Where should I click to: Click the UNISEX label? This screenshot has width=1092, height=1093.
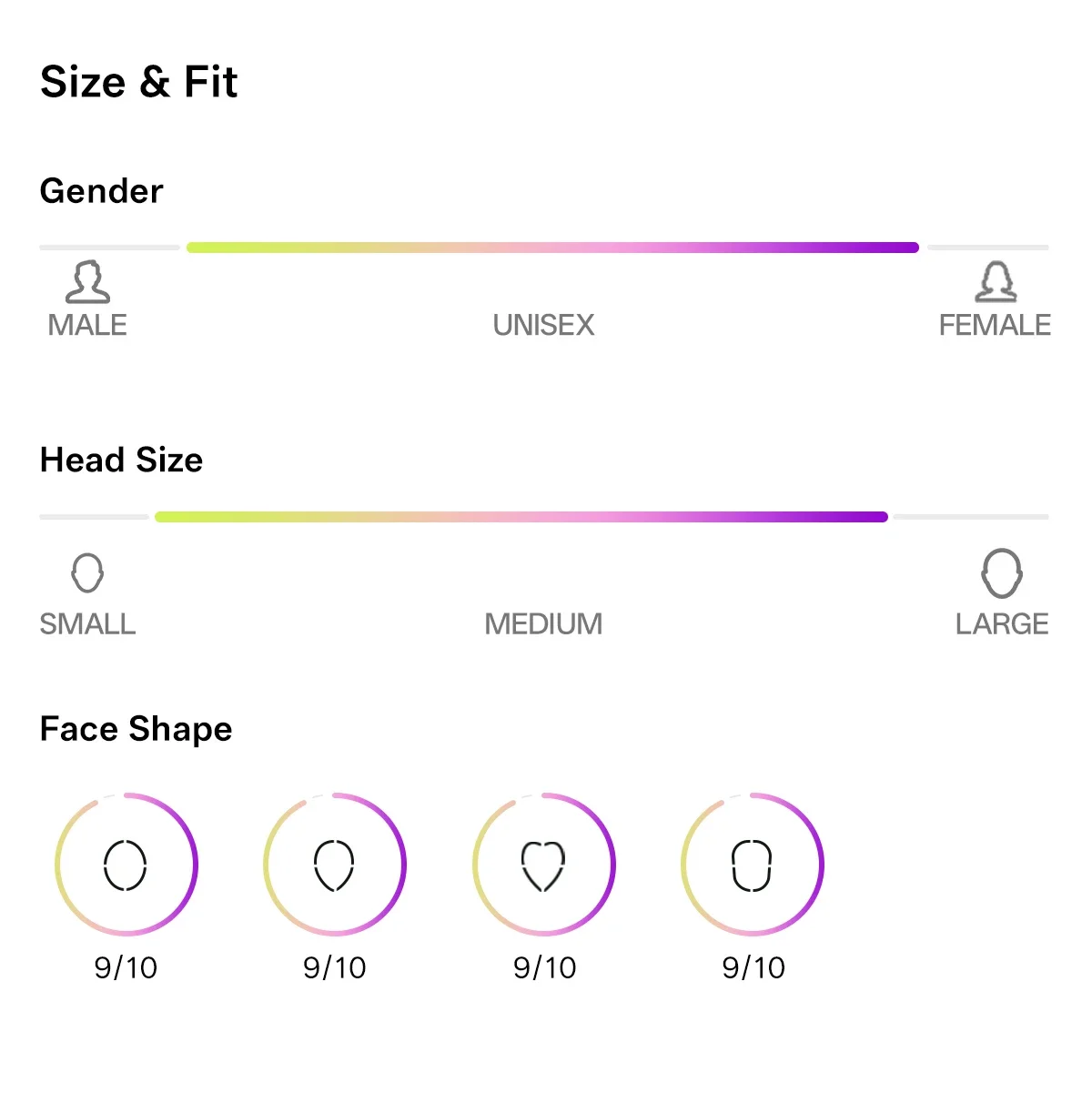point(543,325)
